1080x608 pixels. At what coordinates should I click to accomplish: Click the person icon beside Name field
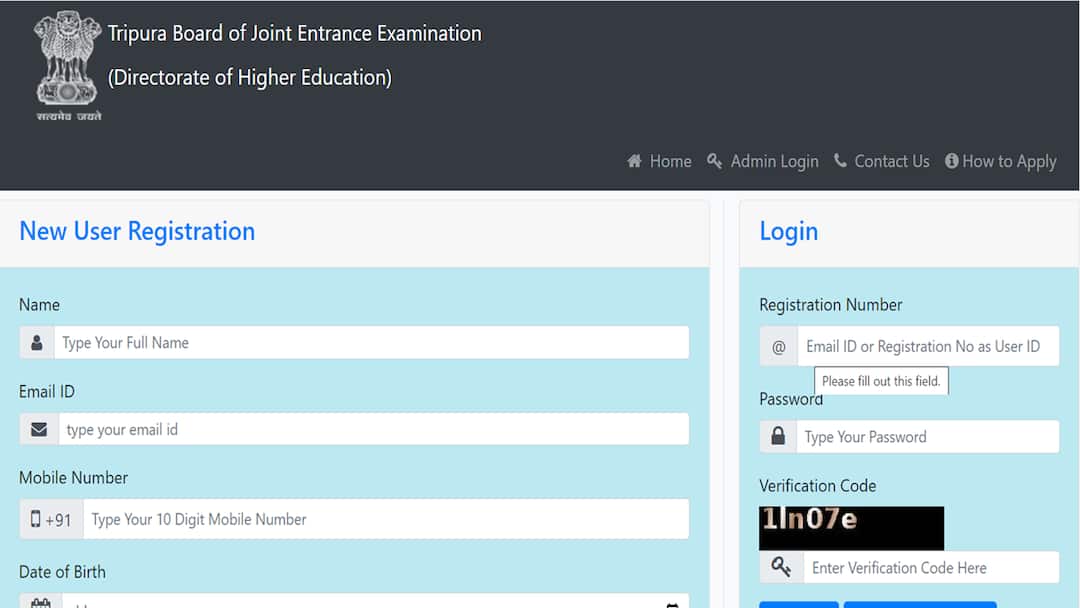tap(37, 343)
